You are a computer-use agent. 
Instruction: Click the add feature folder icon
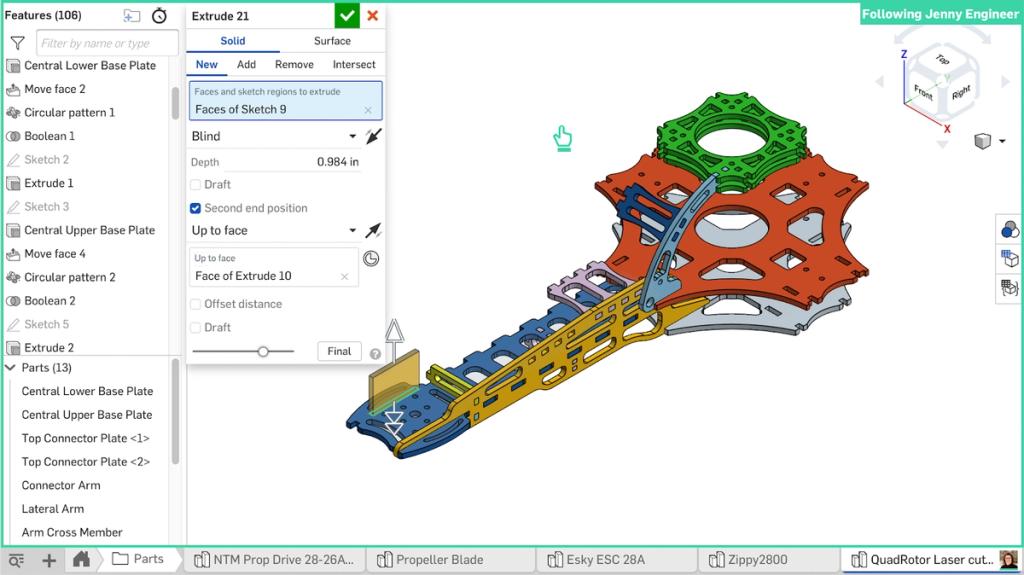pyautogui.click(x=132, y=16)
